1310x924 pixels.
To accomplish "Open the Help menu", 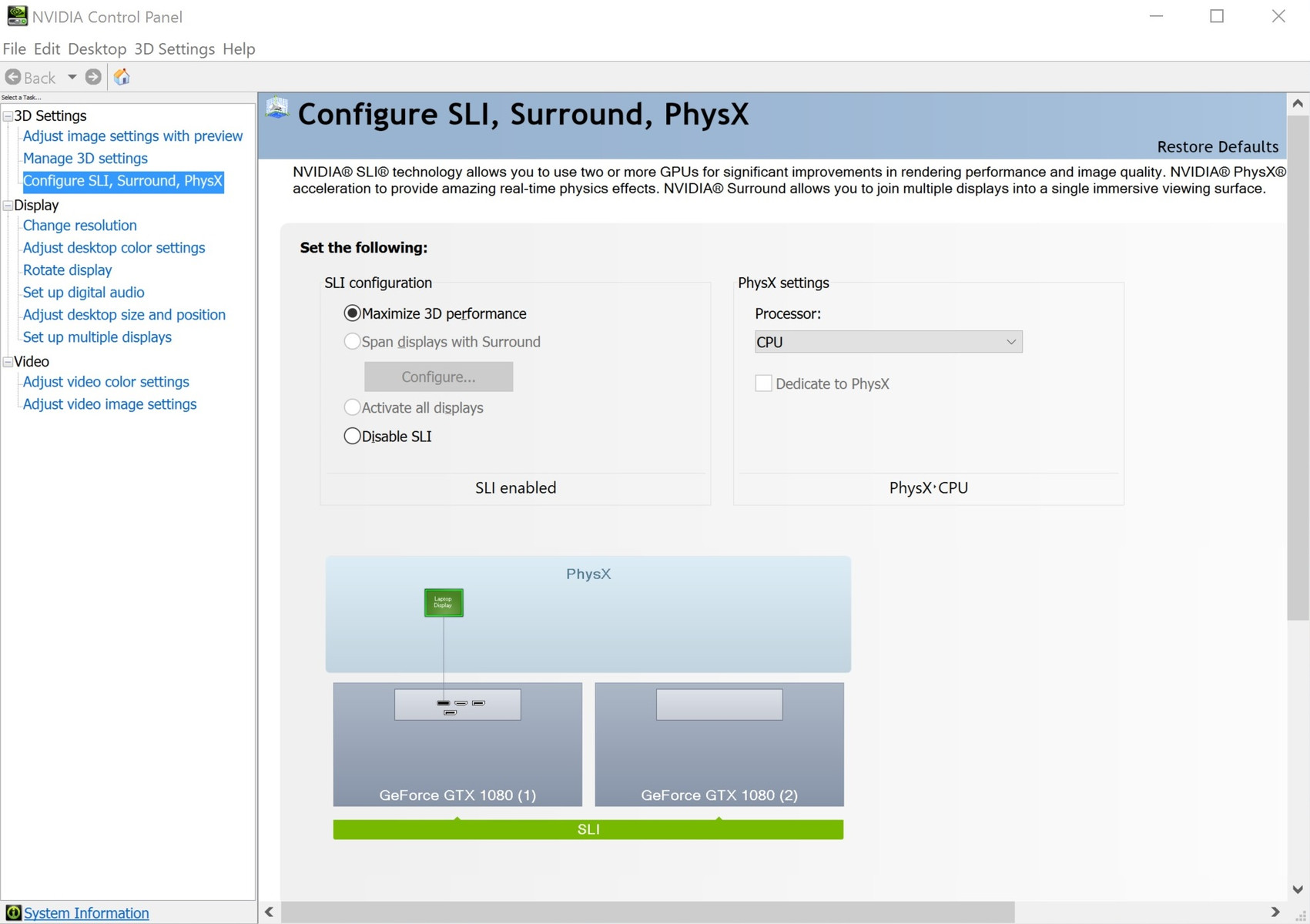I will [239, 49].
